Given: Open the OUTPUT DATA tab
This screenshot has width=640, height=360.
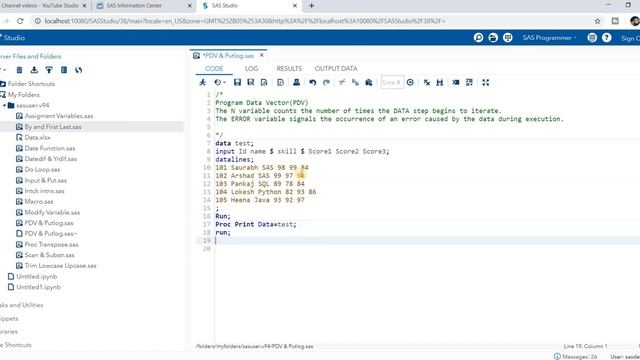Looking at the screenshot, I should tap(336, 69).
